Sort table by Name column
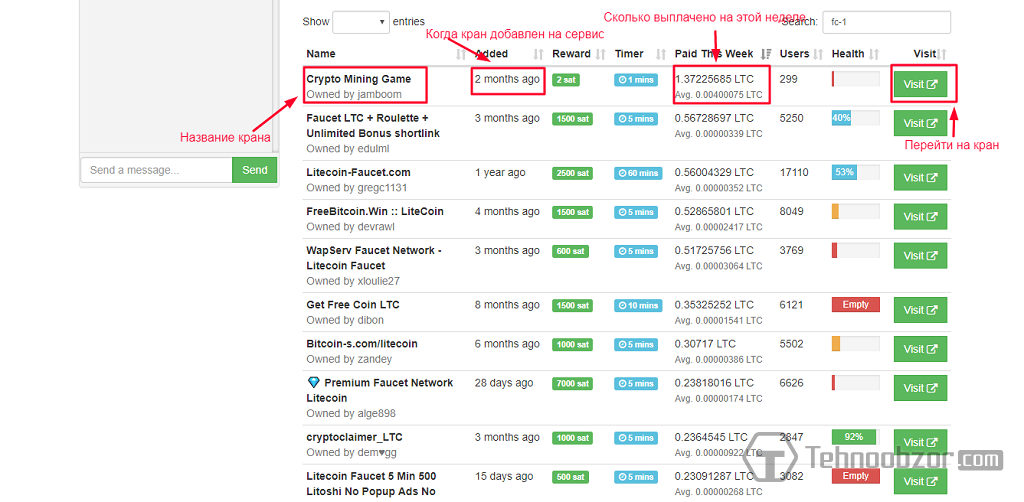This screenshot has height=502, width=1024. (386, 54)
